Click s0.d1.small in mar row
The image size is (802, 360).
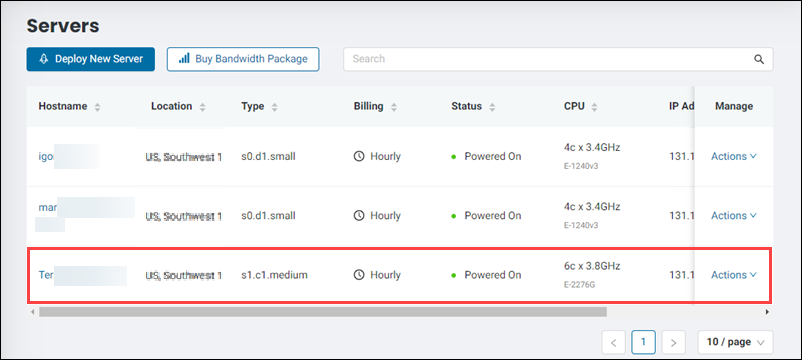[269, 216]
